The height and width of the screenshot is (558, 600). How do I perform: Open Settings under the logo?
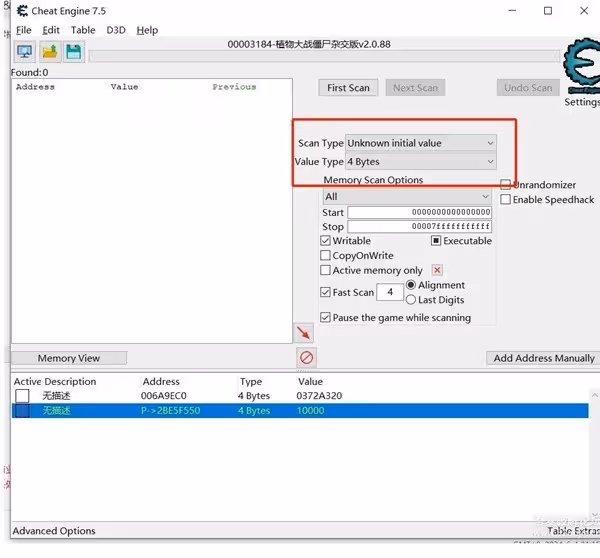[x=582, y=102]
